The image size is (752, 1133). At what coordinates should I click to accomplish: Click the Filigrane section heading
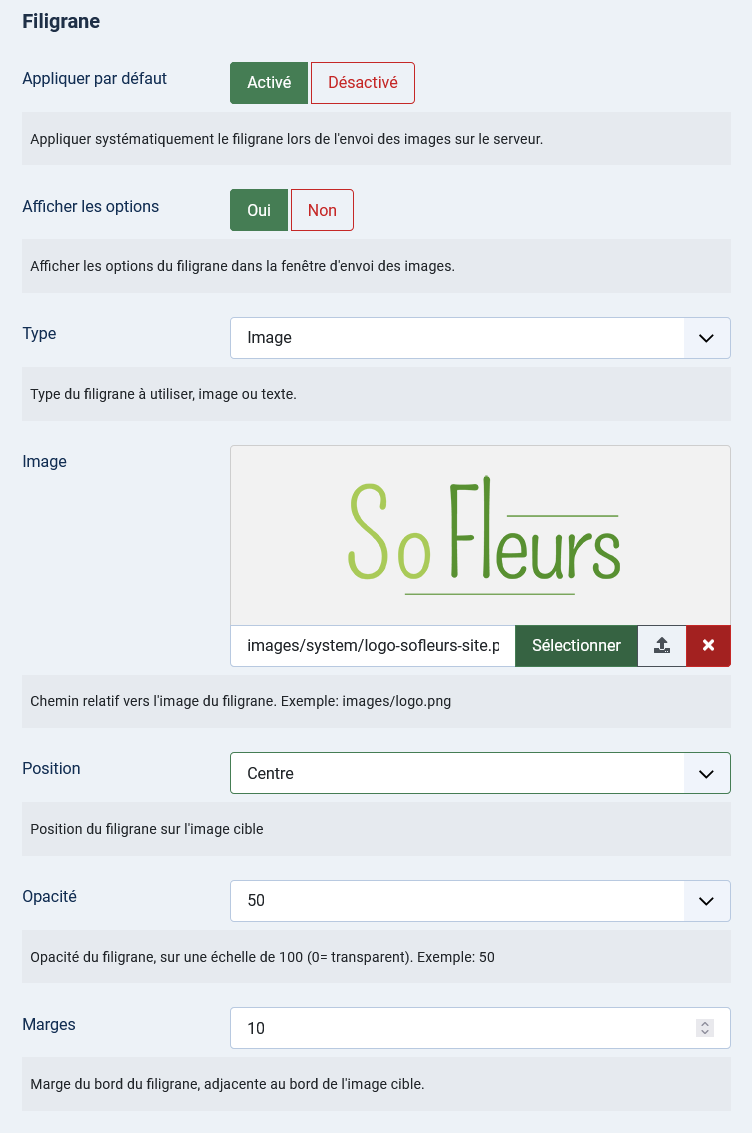click(61, 22)
